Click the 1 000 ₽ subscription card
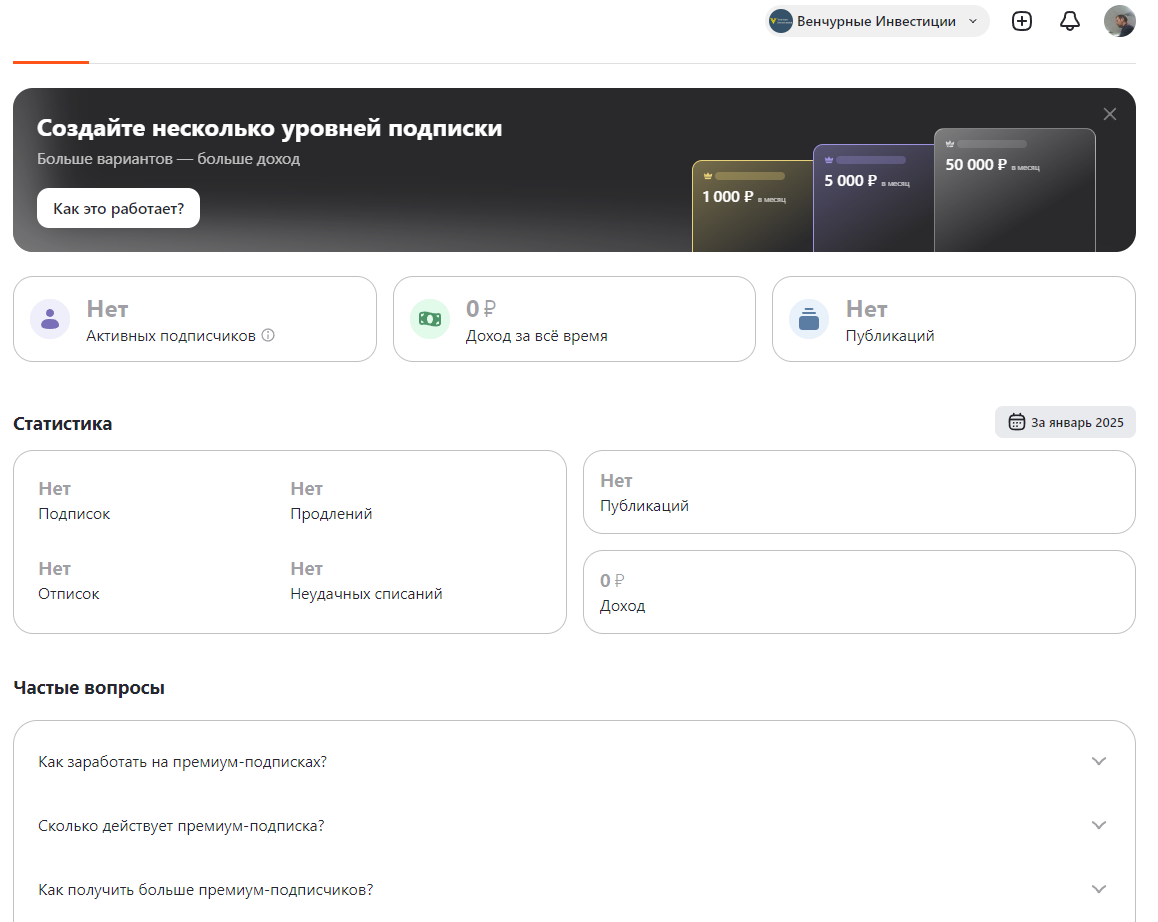Image resolution: width=1158 pixels, height=922 pixels. click(x=752, y=206)
